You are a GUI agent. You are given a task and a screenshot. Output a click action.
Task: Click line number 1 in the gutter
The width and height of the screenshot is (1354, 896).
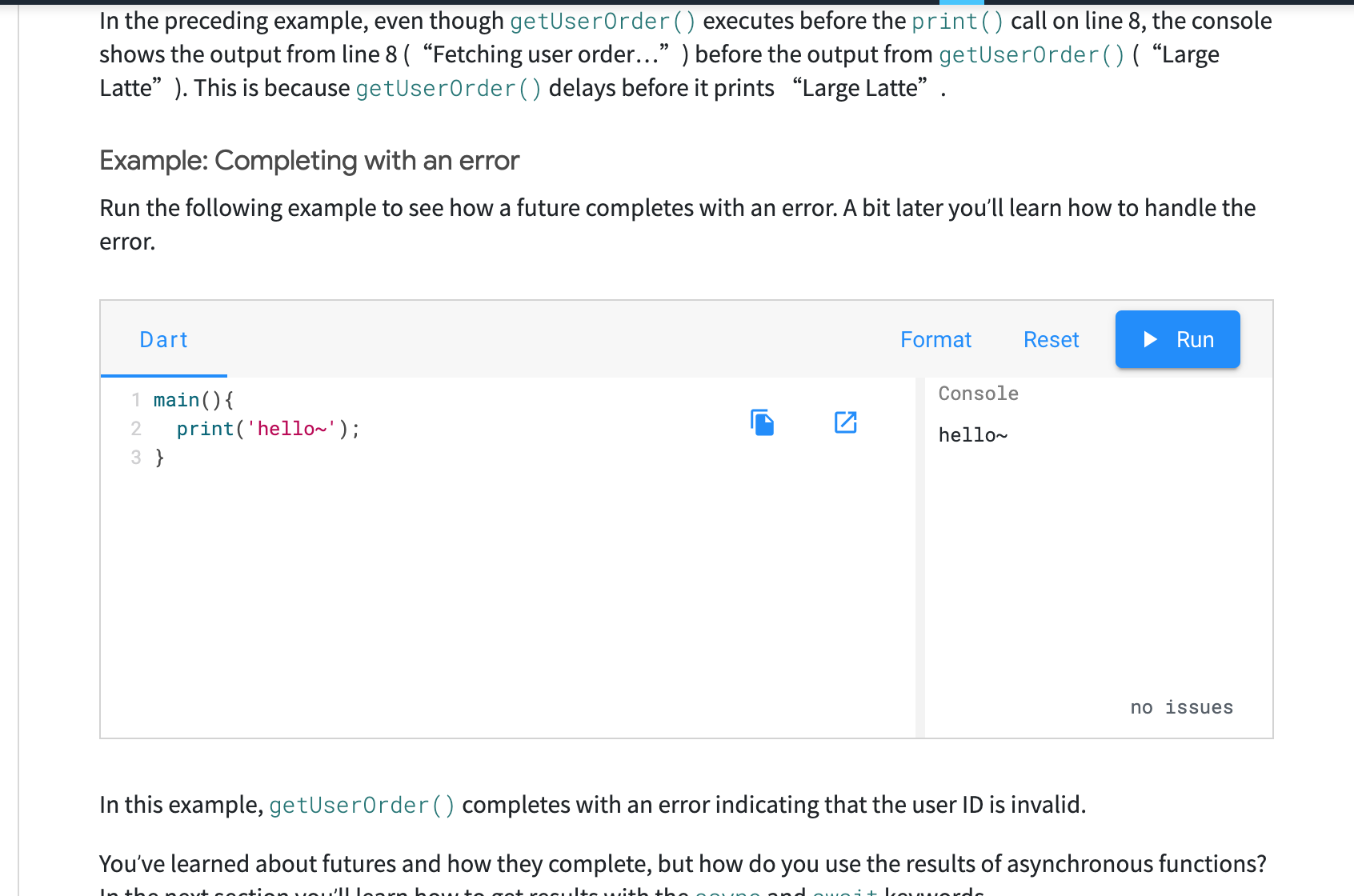[136, 400]
